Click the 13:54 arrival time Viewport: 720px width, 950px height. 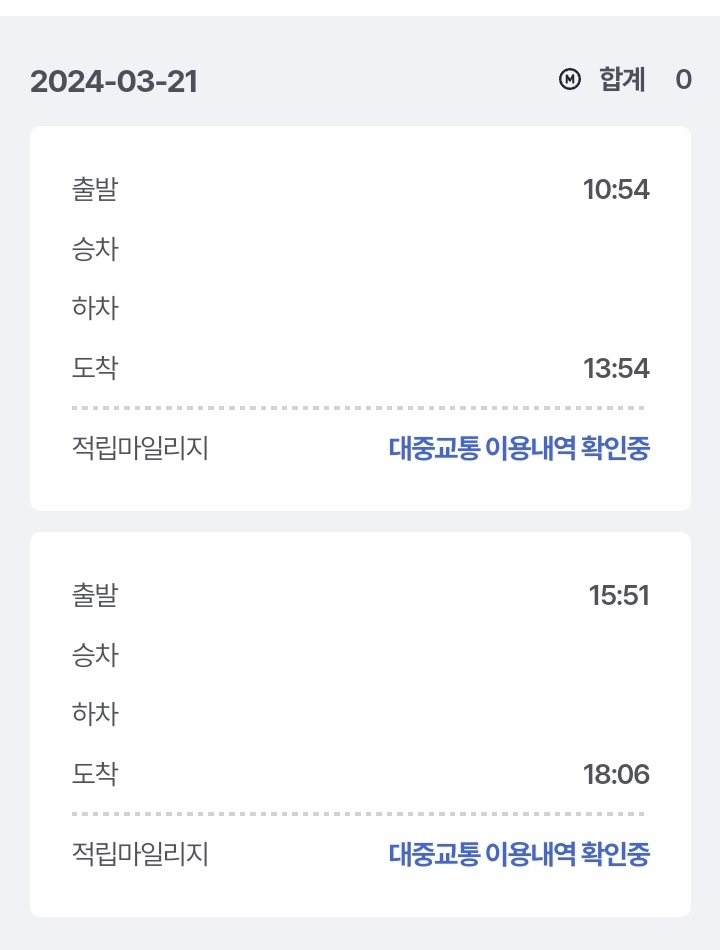click(616, 369)
